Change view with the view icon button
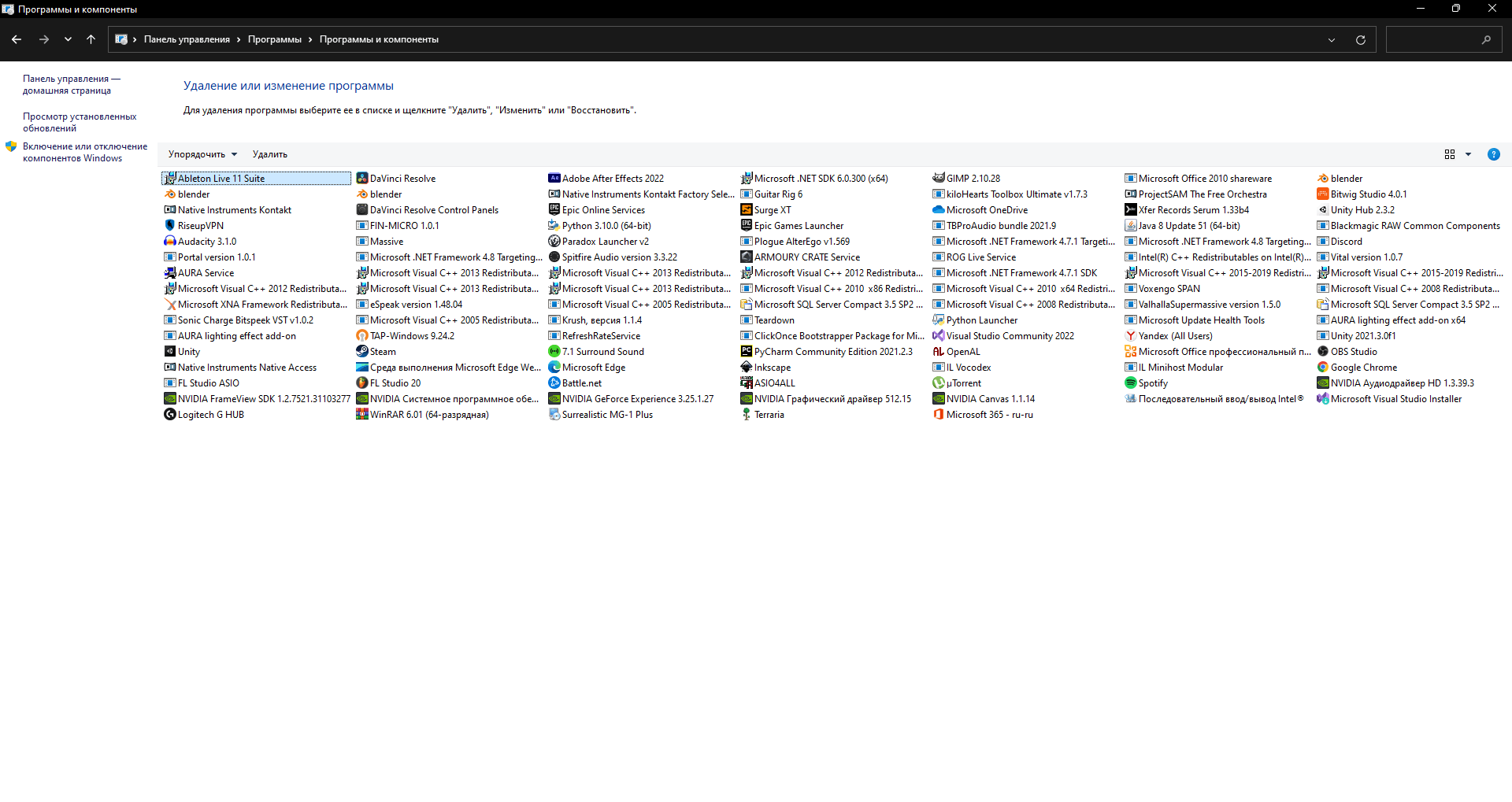The height and width of the screenshot is (802, 1512). pyautogui.click(x=1450, y=154)
